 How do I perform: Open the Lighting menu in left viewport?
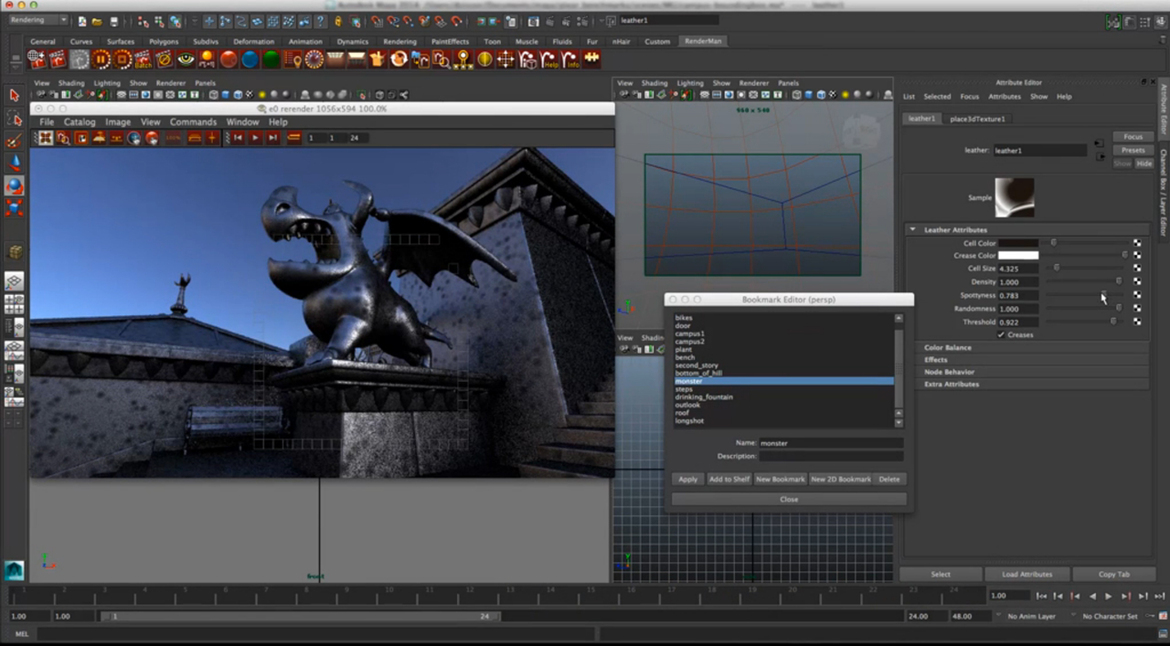click(x=107, y=83)
